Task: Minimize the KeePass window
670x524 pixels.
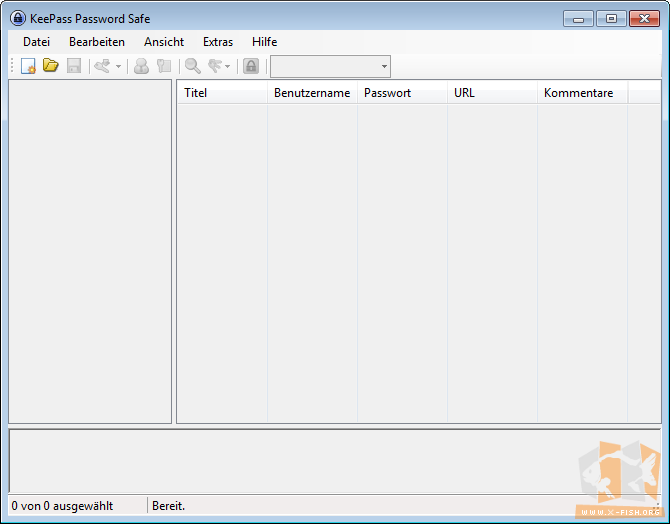Action: [578, 19]
